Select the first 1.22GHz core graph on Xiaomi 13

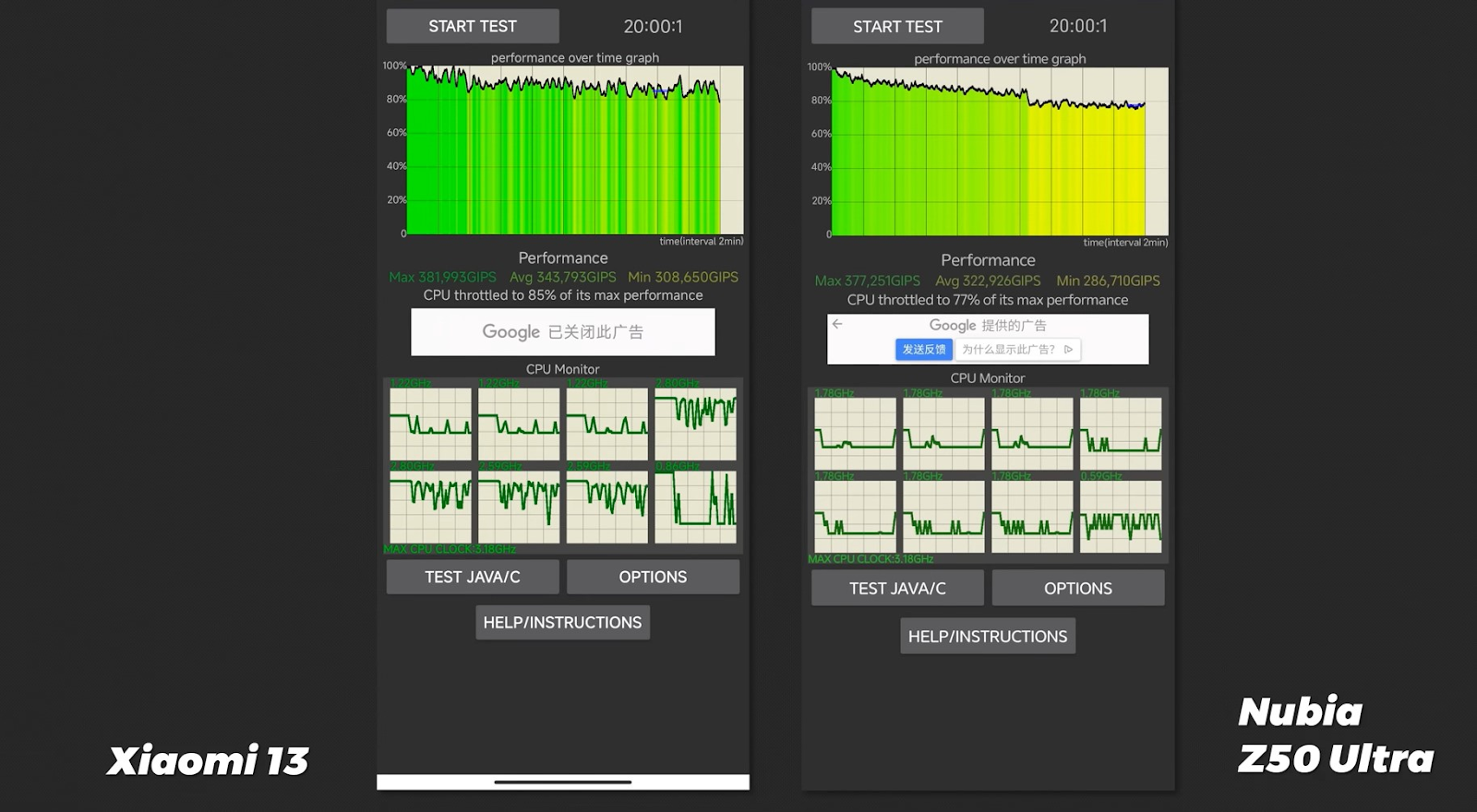[430, 424]
